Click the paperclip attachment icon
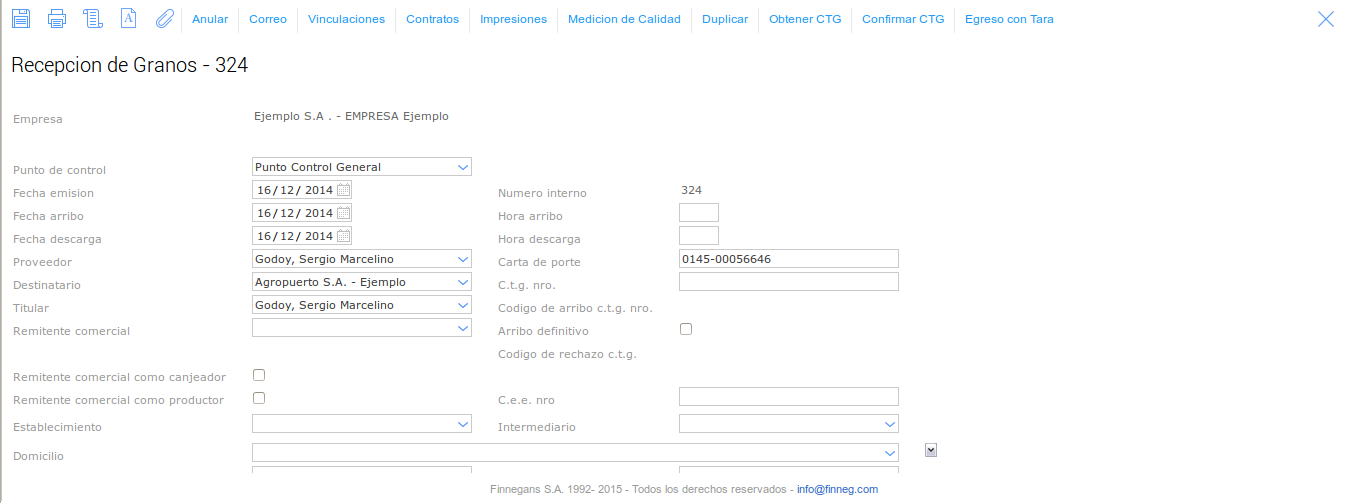The width and height of the screenshot is (1348, 503). point(165,19)
